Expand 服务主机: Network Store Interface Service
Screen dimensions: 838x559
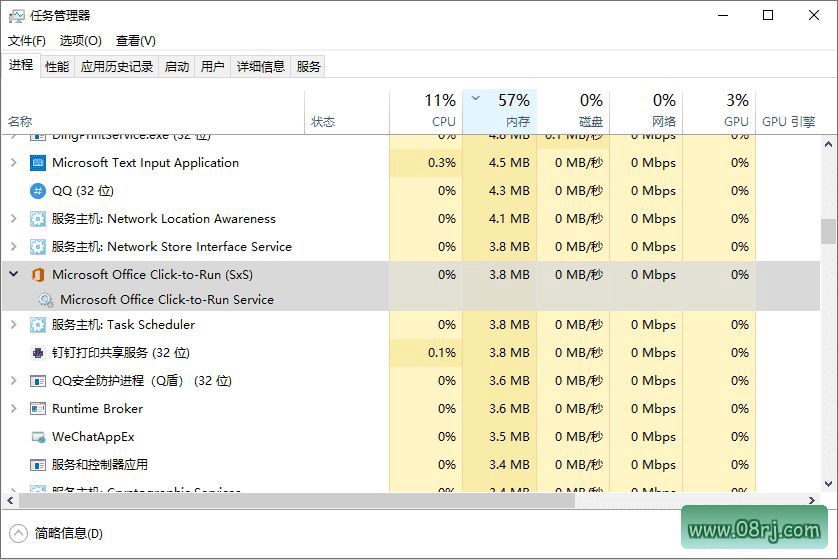(14, 246)
